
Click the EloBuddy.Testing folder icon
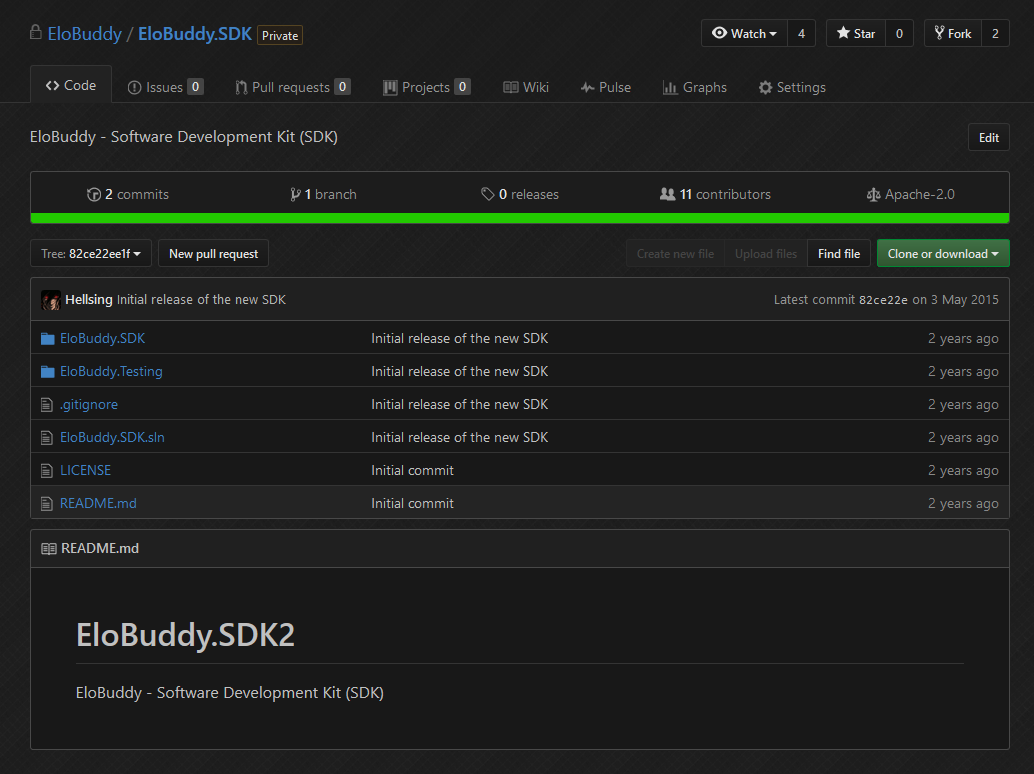(x=47, y=372)
